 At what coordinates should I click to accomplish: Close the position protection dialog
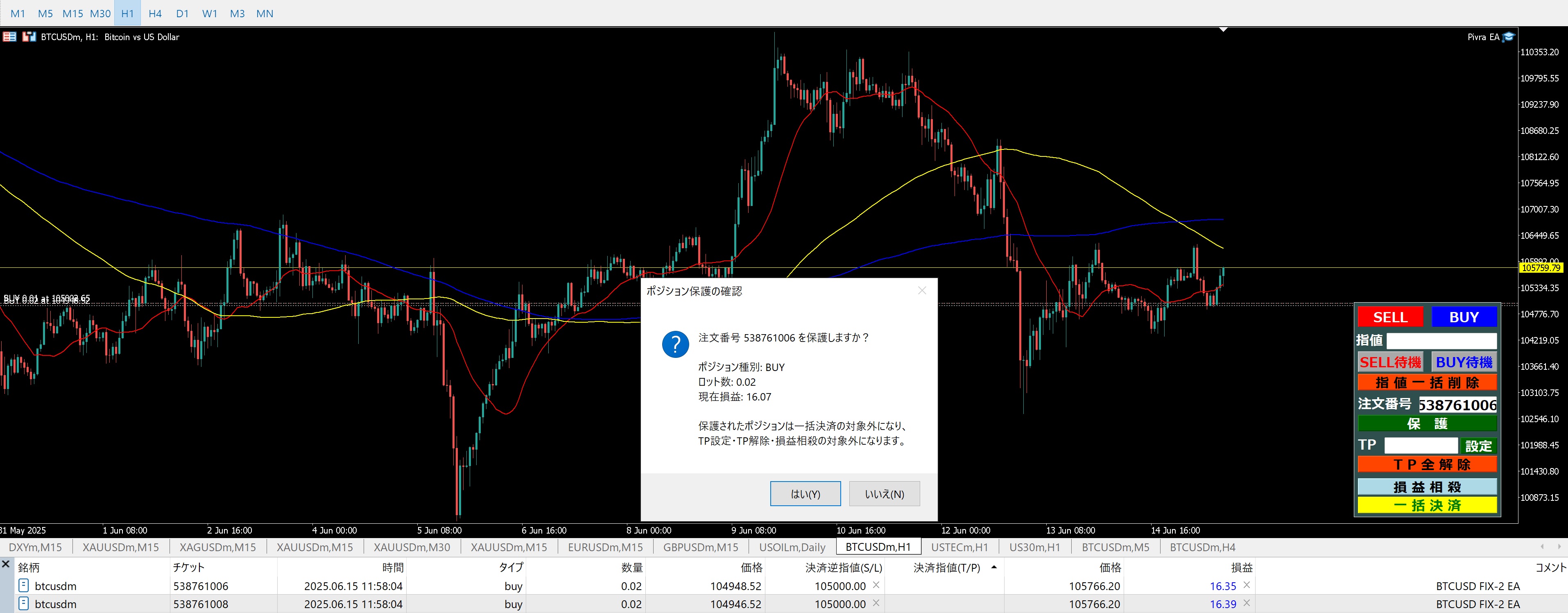[921, 291]
